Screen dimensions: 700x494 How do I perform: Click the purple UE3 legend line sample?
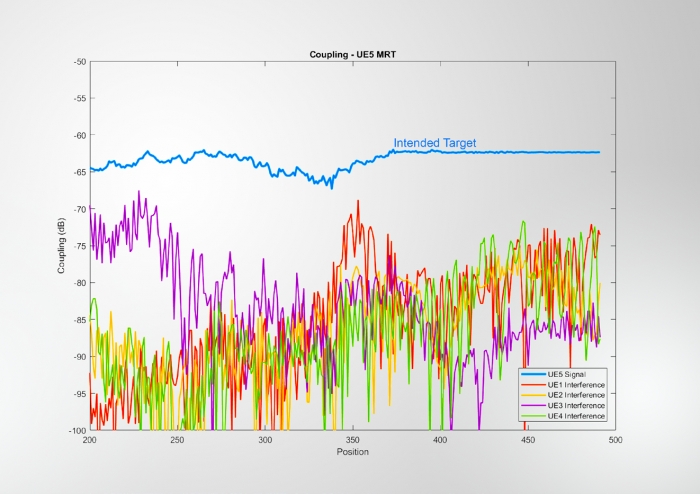(533, 405)
